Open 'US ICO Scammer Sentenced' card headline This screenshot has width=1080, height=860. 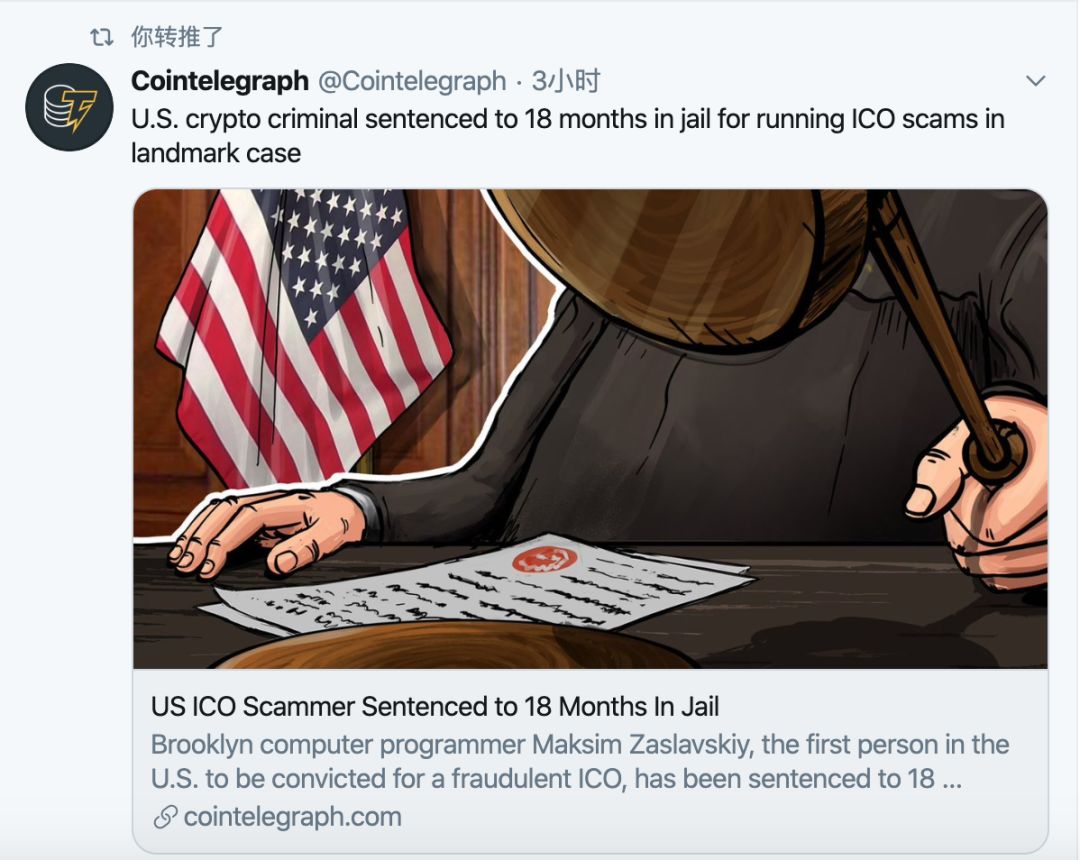pyautogui.click(x=435, y=707)
